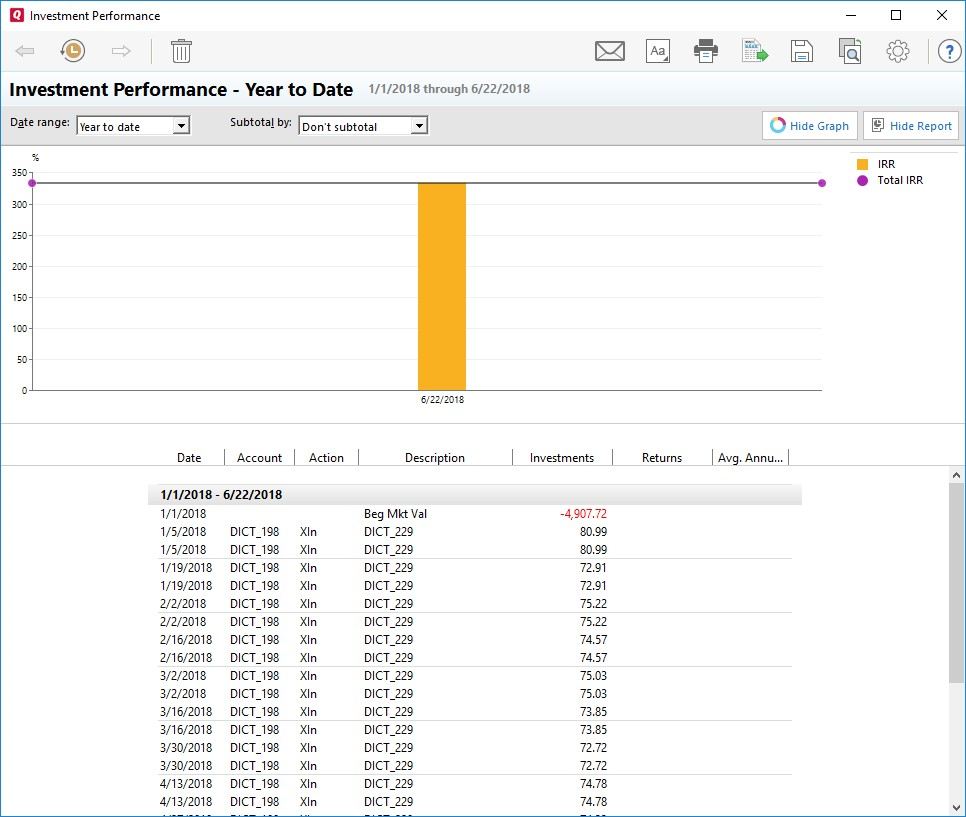Open the font settings Aa icon
The image size is (966, 817).
(x=657, y=51)
